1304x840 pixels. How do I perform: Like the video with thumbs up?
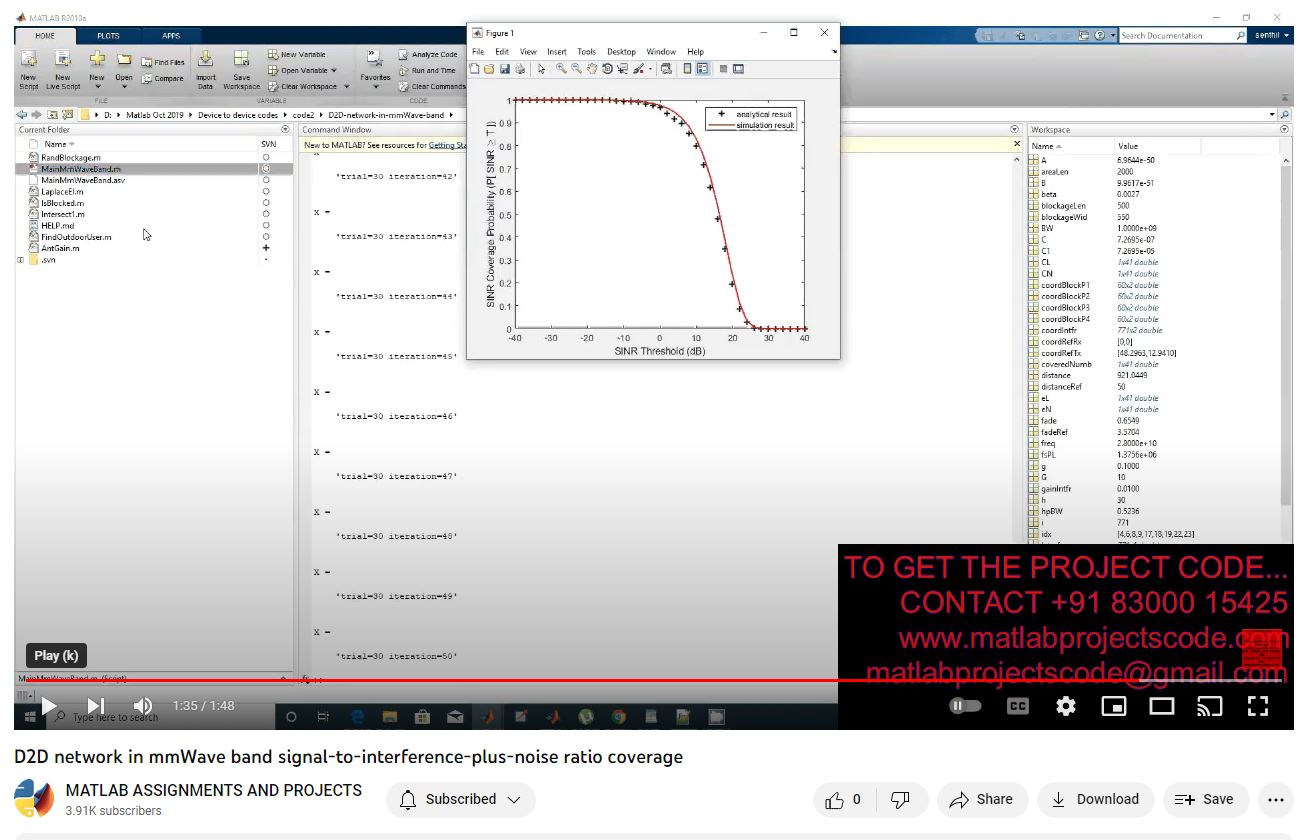click(844, 799)
